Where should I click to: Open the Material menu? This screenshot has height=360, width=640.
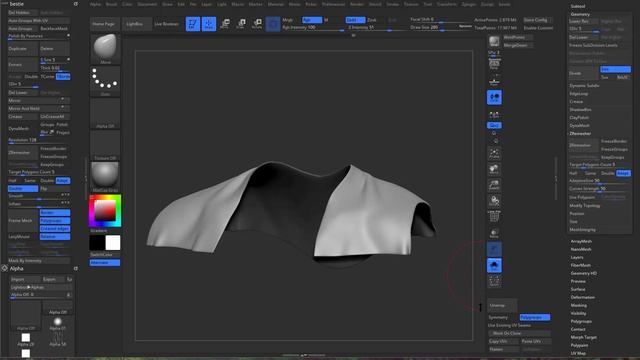pyautogui.click(x=276, y=4)
